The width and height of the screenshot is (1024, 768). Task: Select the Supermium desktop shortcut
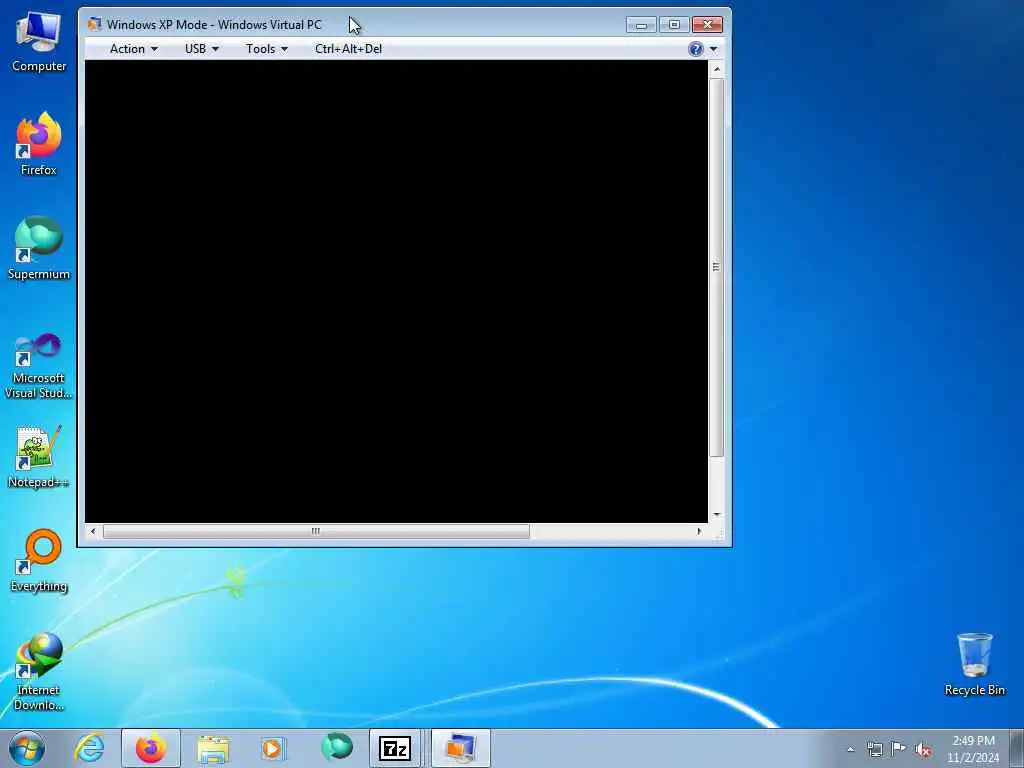point(39,248)
